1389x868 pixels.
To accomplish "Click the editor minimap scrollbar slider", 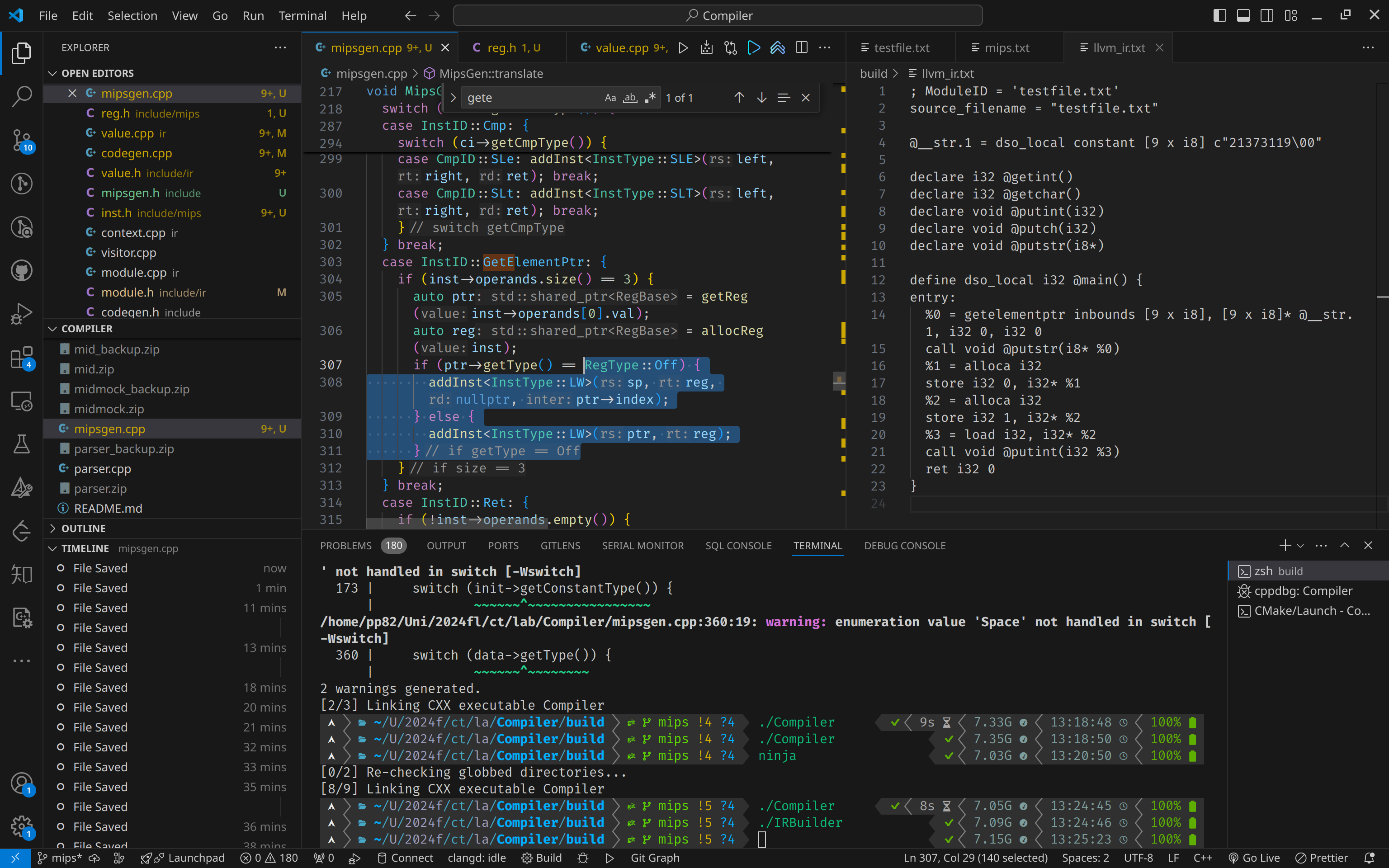I will (x=839, y=382).
